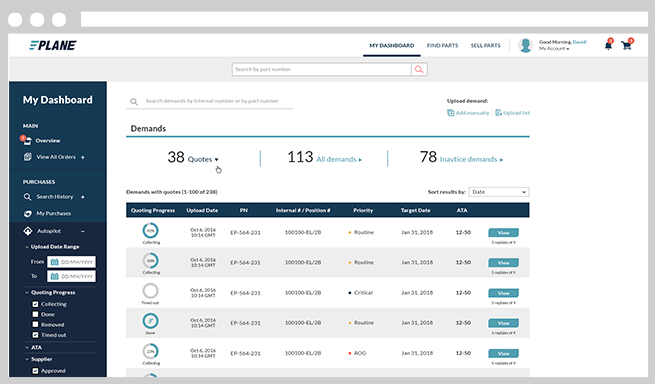Click View on the Critical priority row
The width and height of the screenshot is (655, 384).
[x=503, y=293]
